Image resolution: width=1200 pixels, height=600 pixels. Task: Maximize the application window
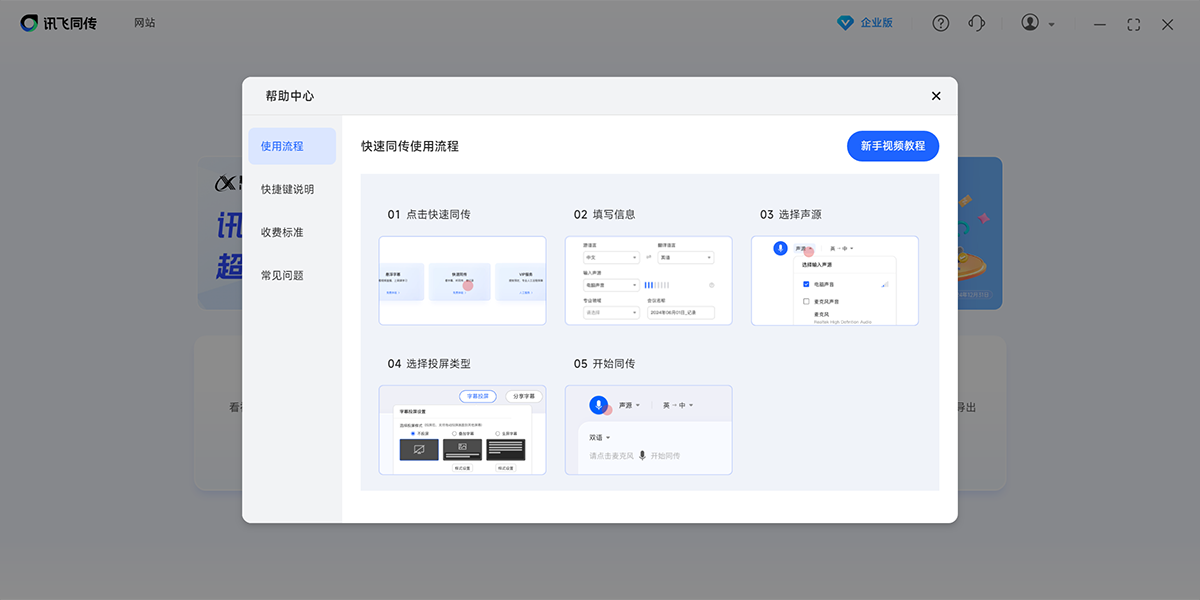point(1133,24)
